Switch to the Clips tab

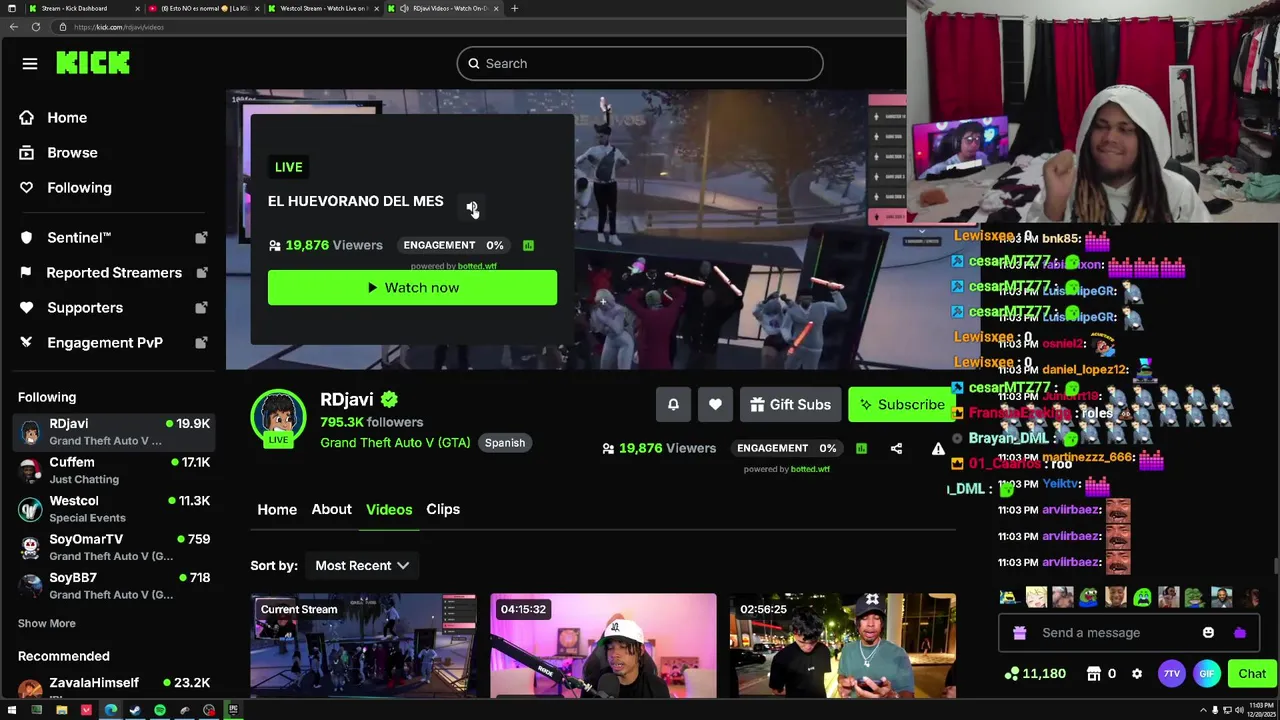pyautogui.click(x=443, y=510)
